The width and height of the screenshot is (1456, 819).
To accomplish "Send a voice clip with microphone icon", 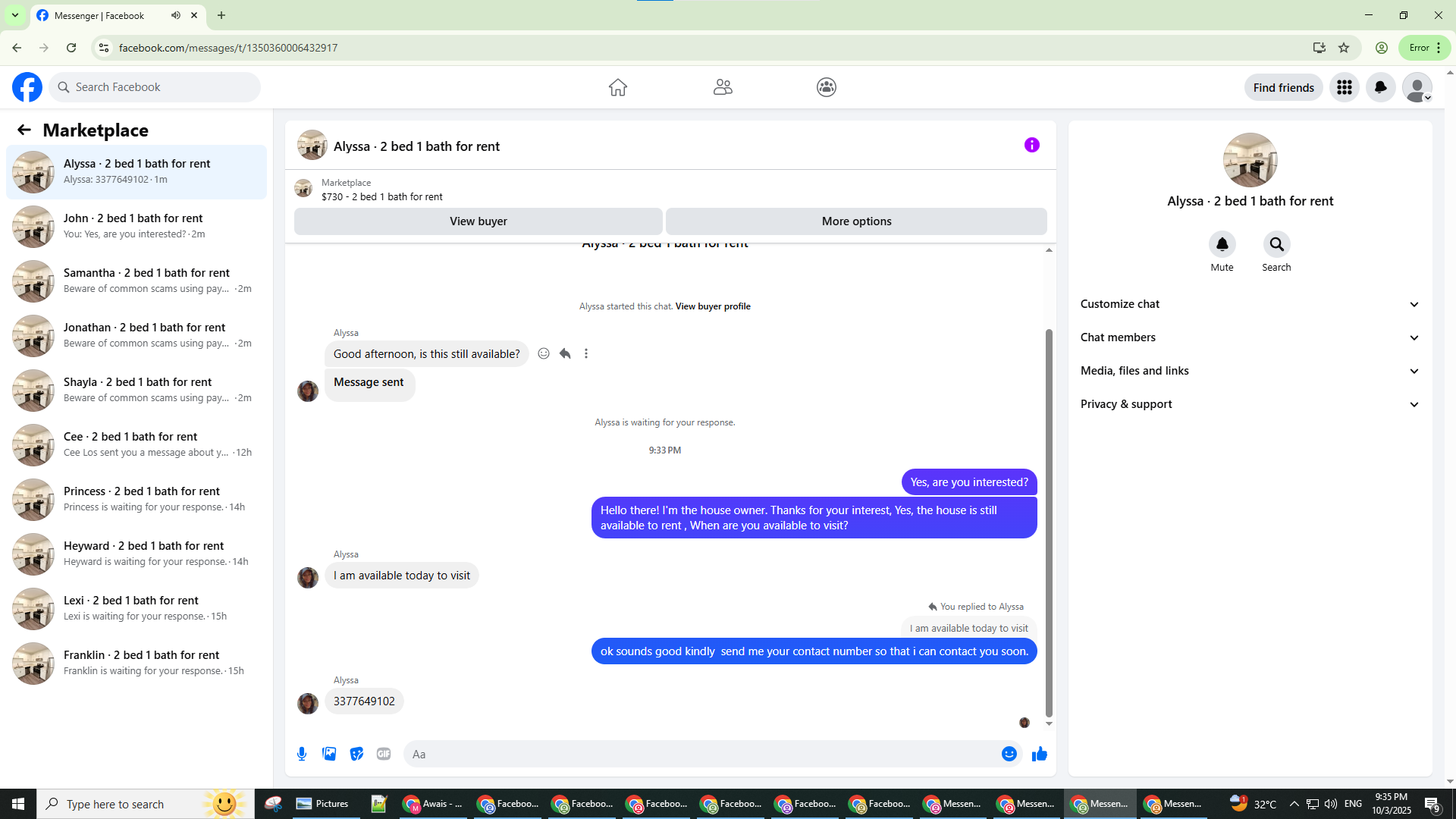I will point(302,754).
